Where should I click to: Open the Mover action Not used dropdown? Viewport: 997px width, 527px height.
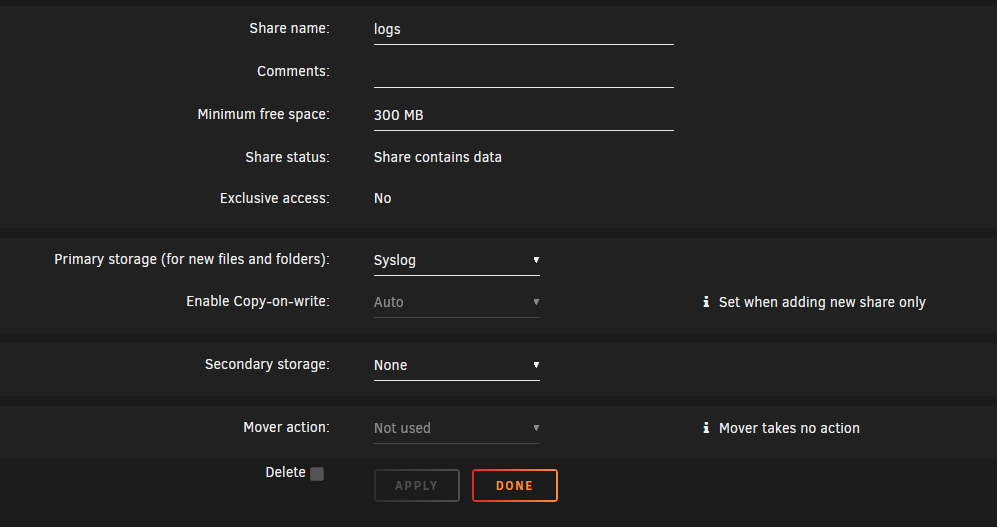click(x=457, y=428)
